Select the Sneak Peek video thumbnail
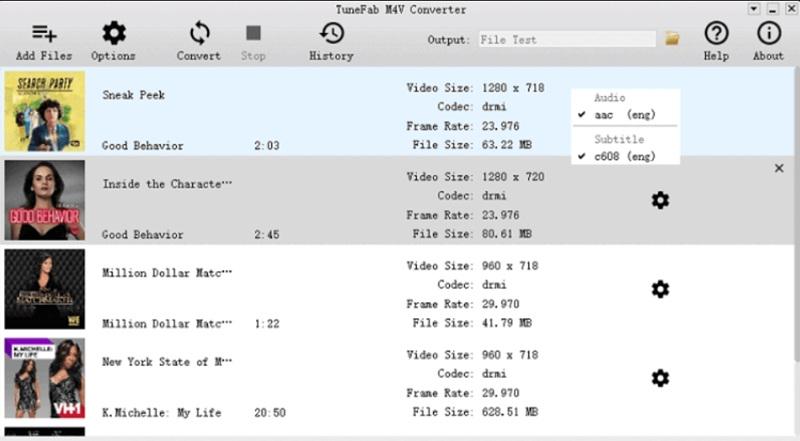The height and width of the screenshot is (441, 800). [x=44, y=112]
